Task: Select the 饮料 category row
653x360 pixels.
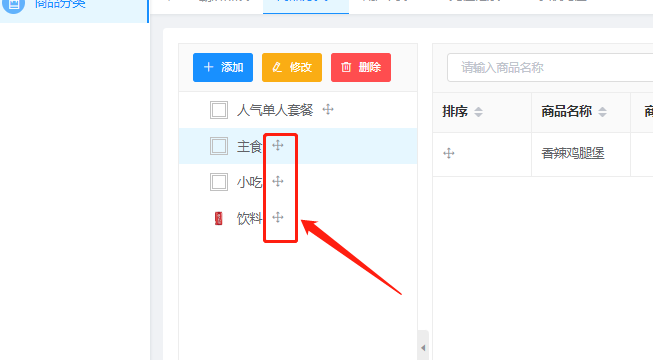Action: pyautogui.click(x=298, y=218)
